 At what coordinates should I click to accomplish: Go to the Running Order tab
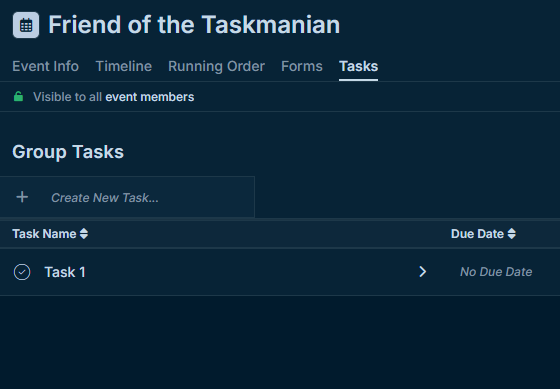point(216,66)
